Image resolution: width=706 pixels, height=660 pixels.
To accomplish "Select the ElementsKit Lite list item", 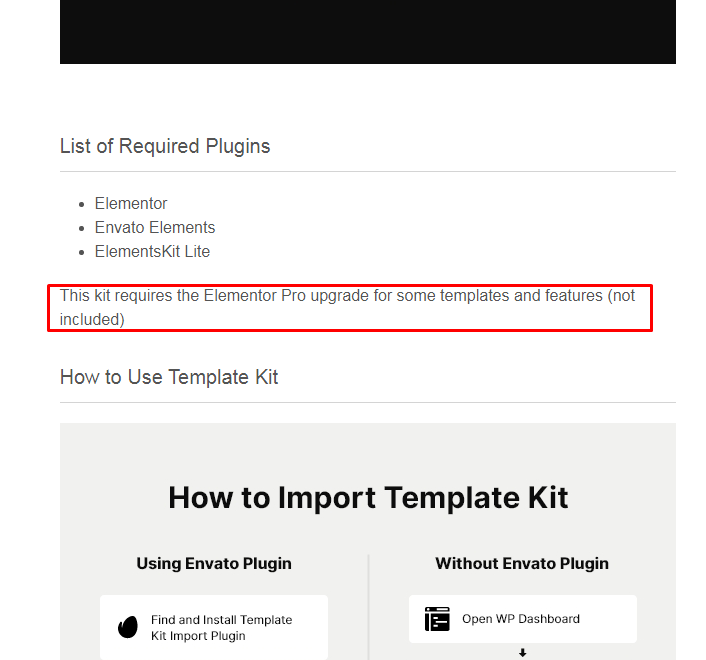I will [x=152, y=251].
